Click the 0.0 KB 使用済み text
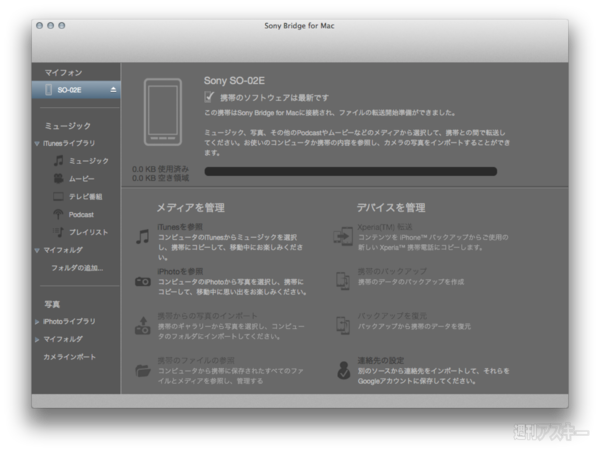The width and height of the screenshot is (600, 452). [160, 169]
